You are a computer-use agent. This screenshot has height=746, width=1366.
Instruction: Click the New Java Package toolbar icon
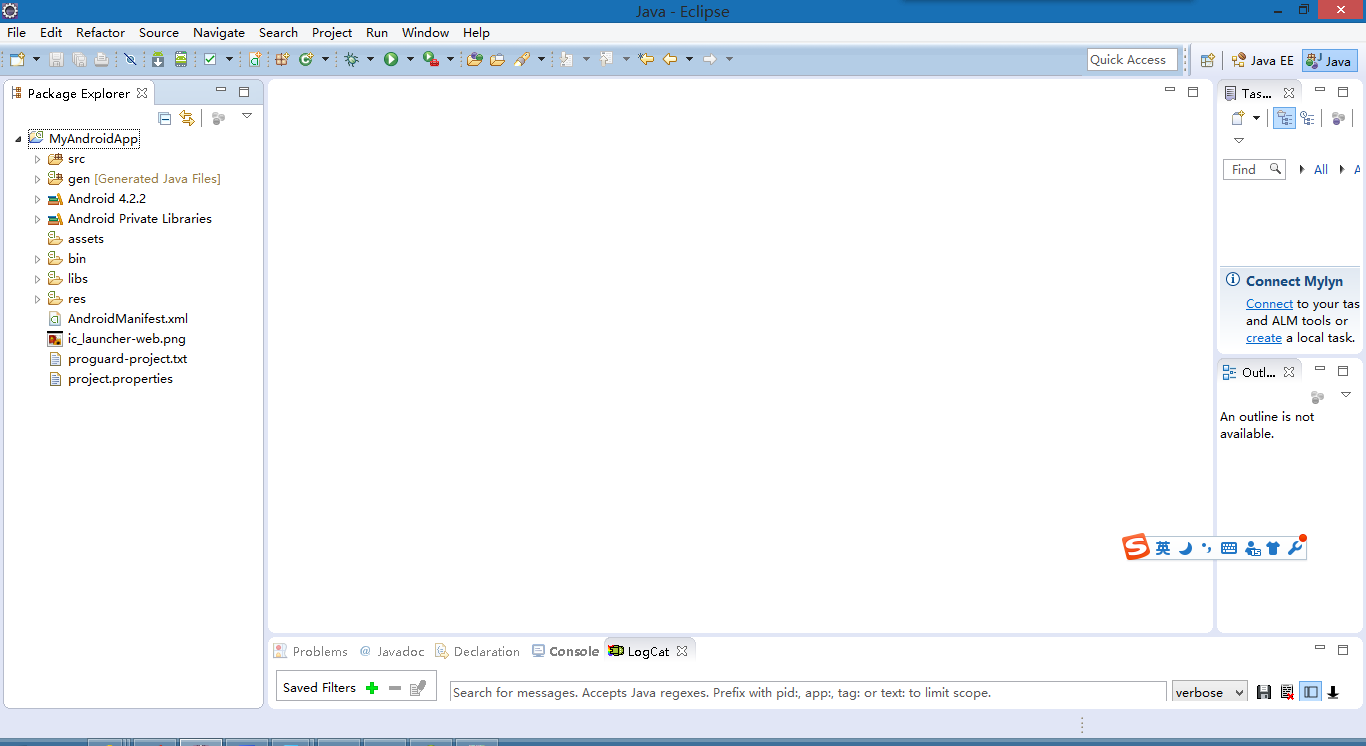(282, 60)
